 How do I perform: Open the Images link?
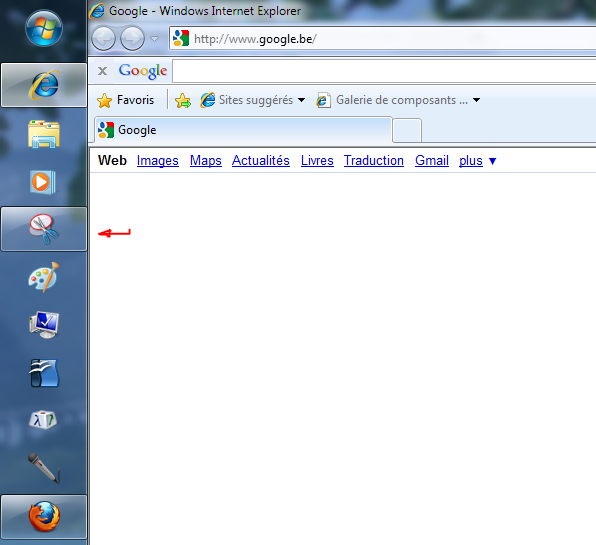click(158, 161)
